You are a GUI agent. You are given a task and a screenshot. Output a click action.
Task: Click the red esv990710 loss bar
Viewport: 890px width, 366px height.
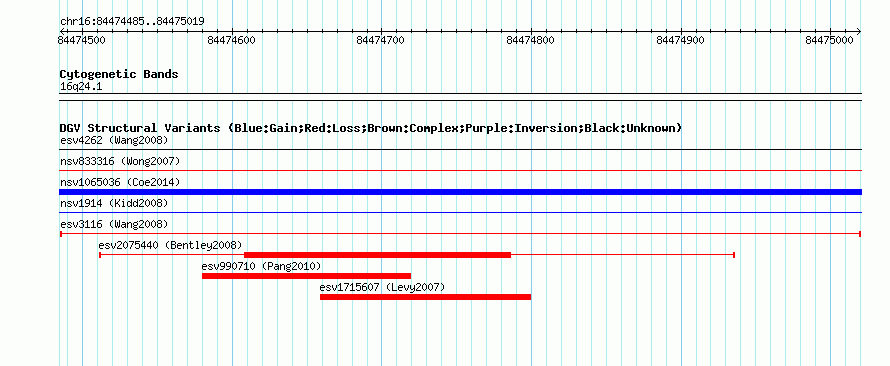[307, 276]
